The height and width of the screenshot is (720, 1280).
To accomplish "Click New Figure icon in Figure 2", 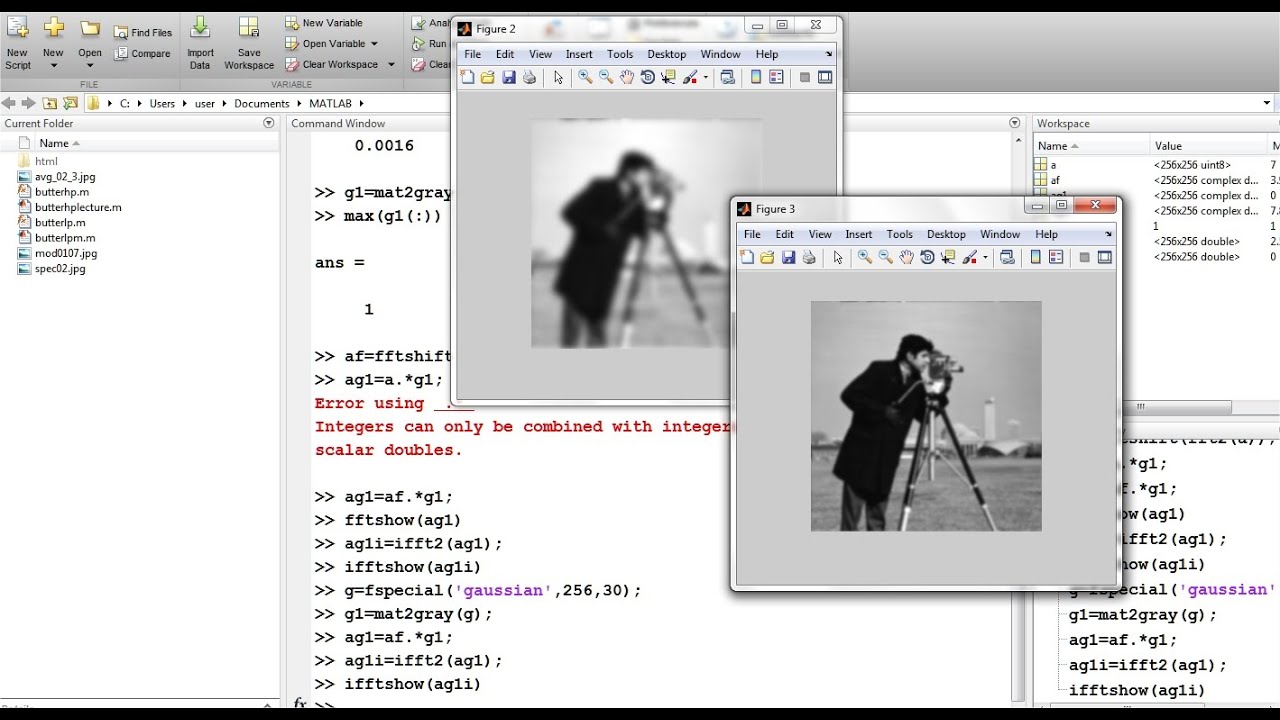I will point(467,77).
